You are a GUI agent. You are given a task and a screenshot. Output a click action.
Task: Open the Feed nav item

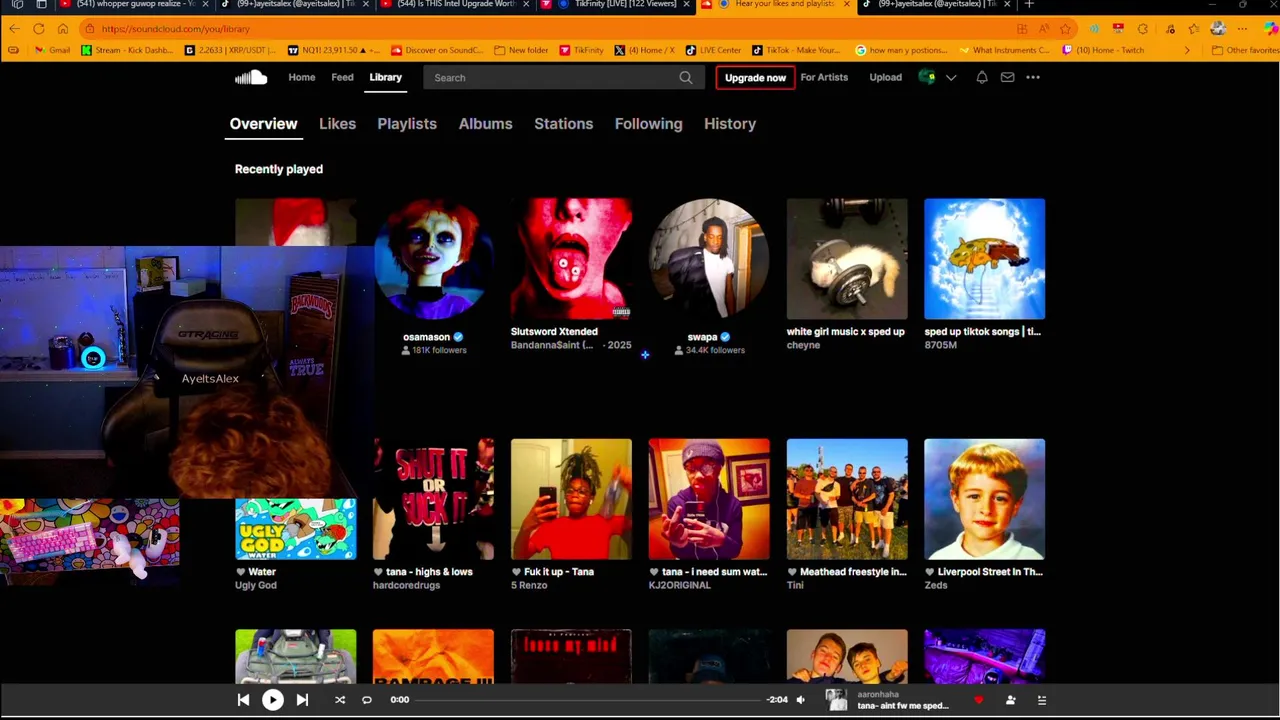tap(342, 77)
